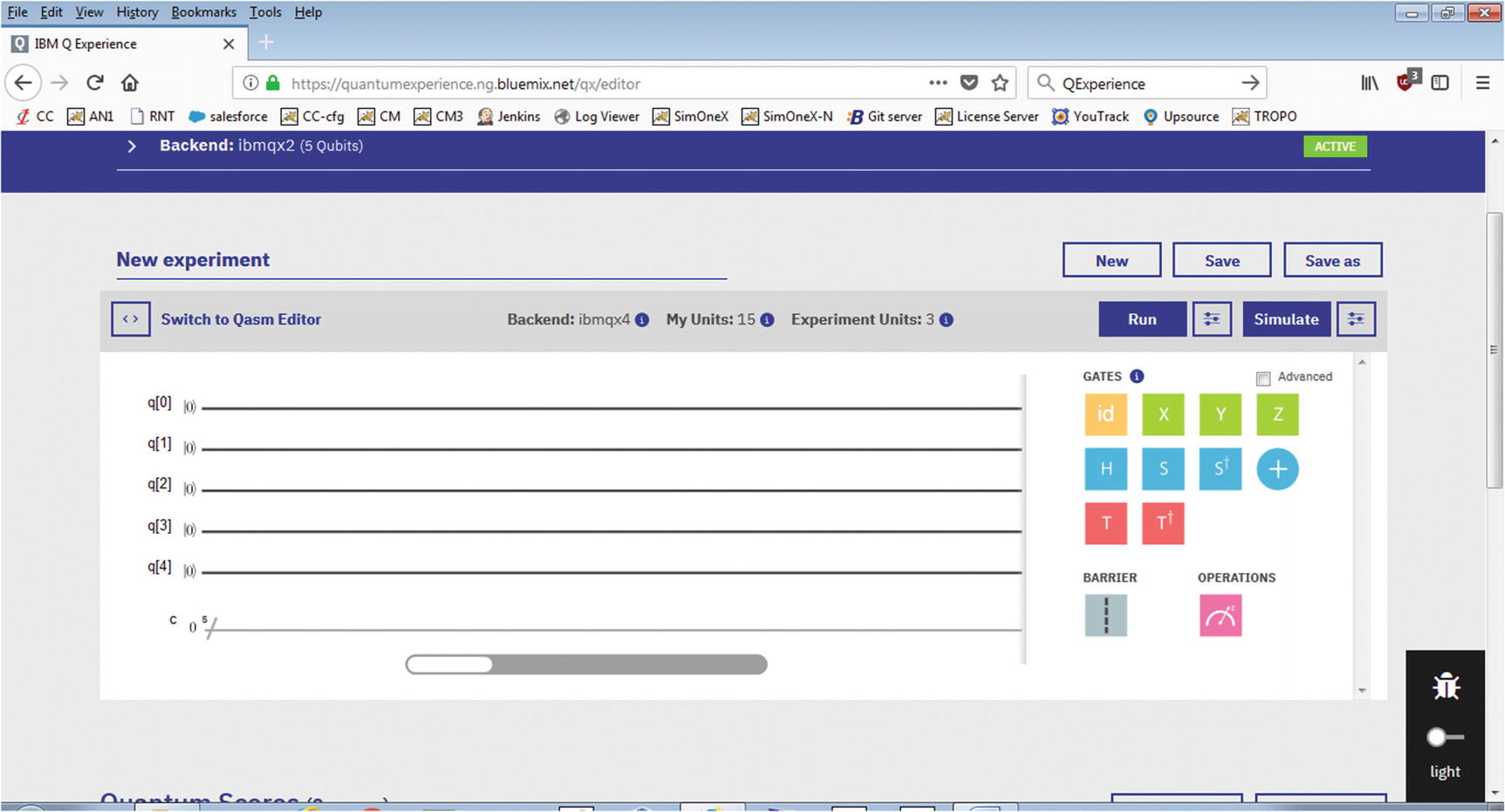Select the Y gate tile

[1221, 414]
